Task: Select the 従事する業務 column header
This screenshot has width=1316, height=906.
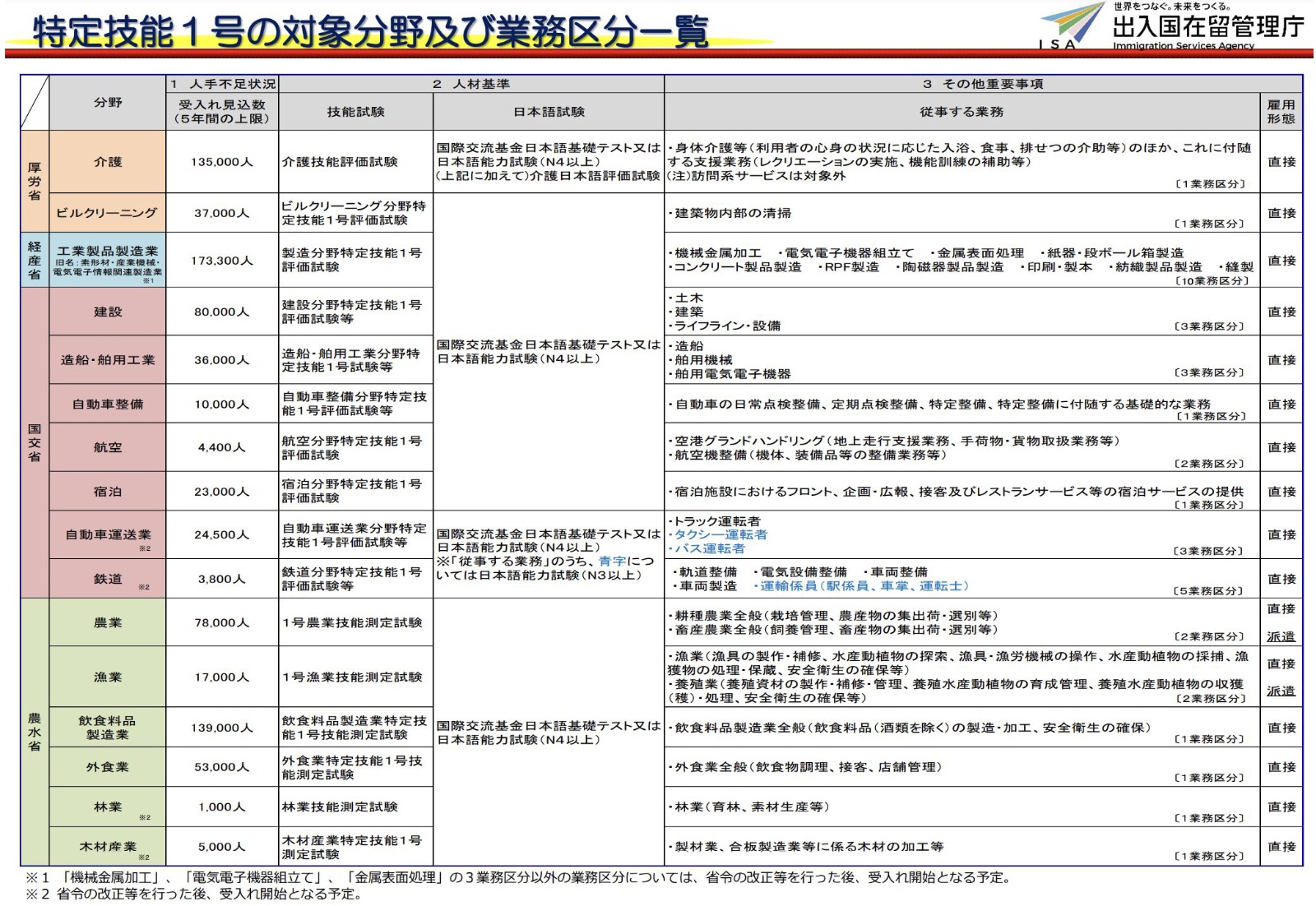Action: [962, 112]
